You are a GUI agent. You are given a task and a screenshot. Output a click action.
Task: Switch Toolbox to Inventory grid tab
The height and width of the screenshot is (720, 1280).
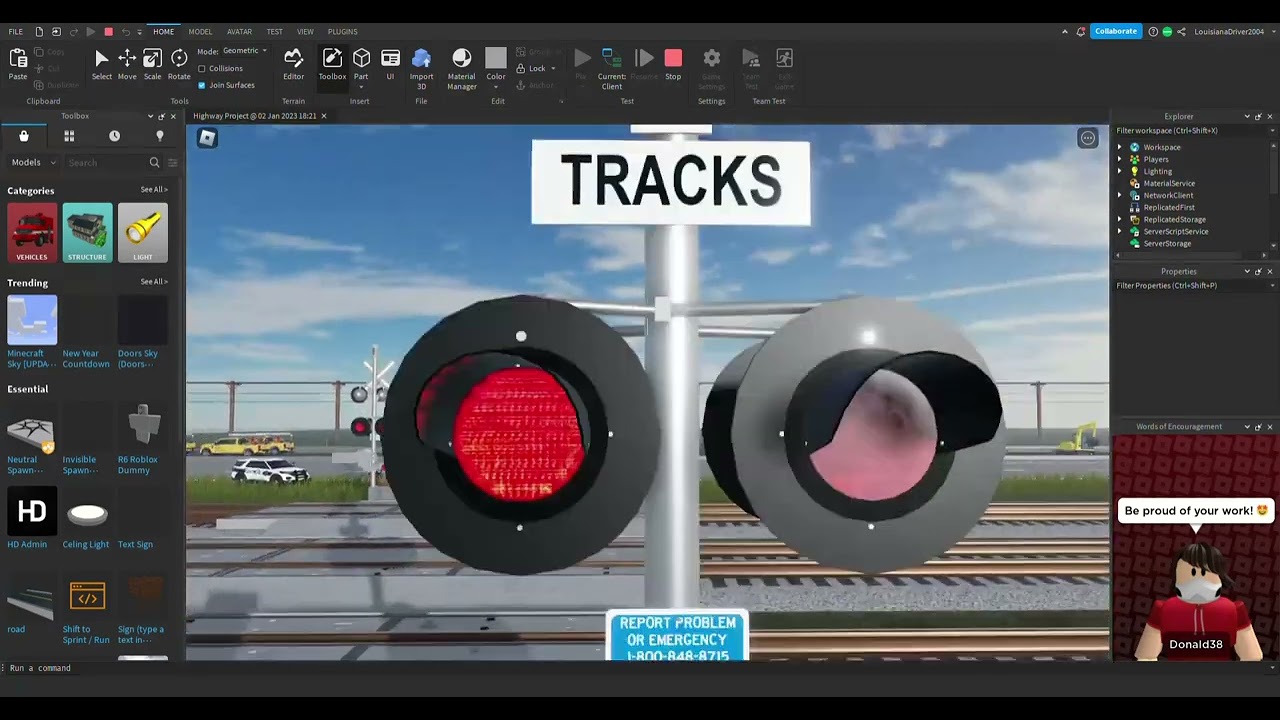tap(69, 136)
